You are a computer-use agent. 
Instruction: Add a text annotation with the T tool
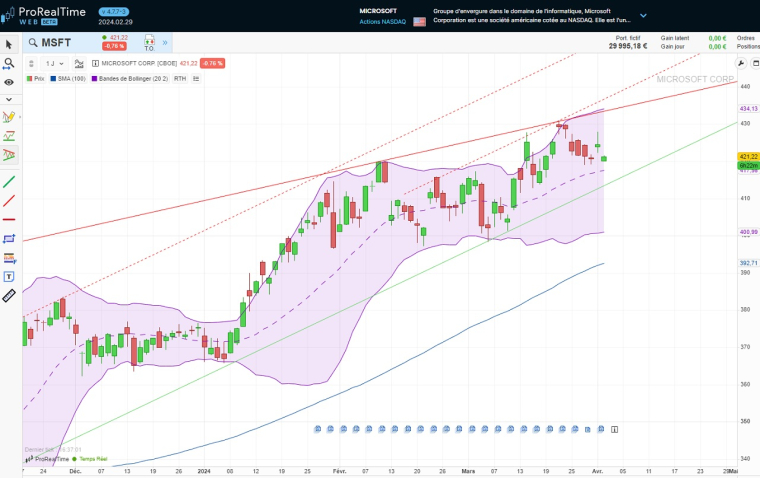(x=9, y=276)
